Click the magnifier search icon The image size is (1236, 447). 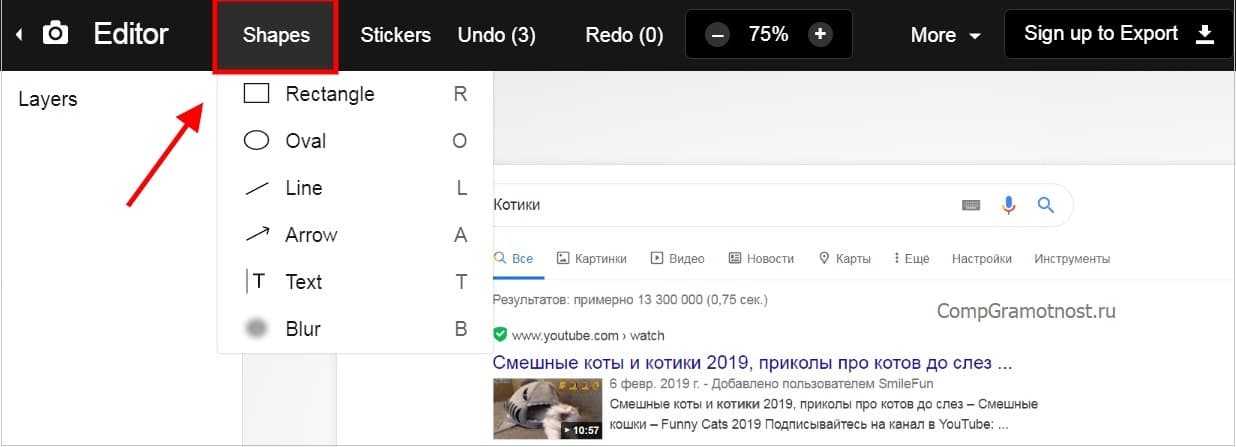1046,205
